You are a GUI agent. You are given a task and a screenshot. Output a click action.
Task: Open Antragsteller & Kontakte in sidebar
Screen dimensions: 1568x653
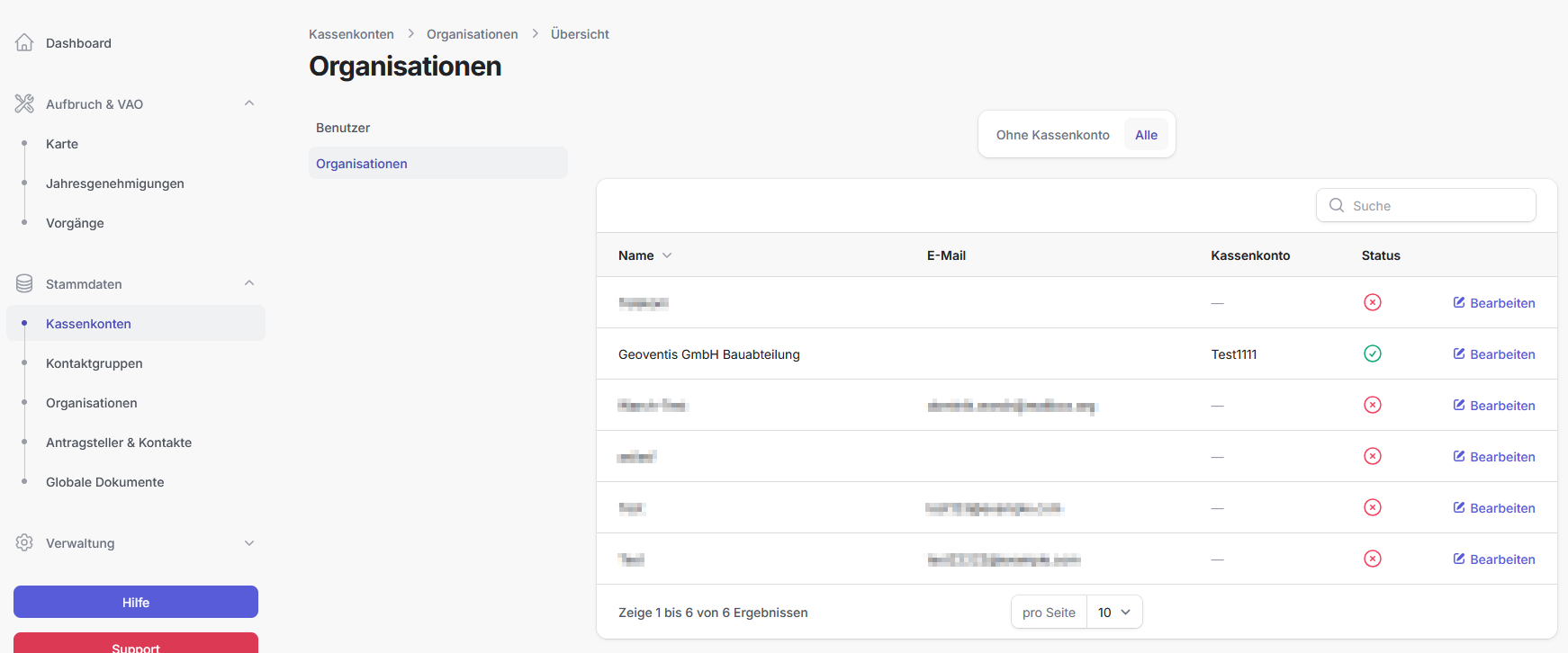pyautogui.click(x=119, y=443)
